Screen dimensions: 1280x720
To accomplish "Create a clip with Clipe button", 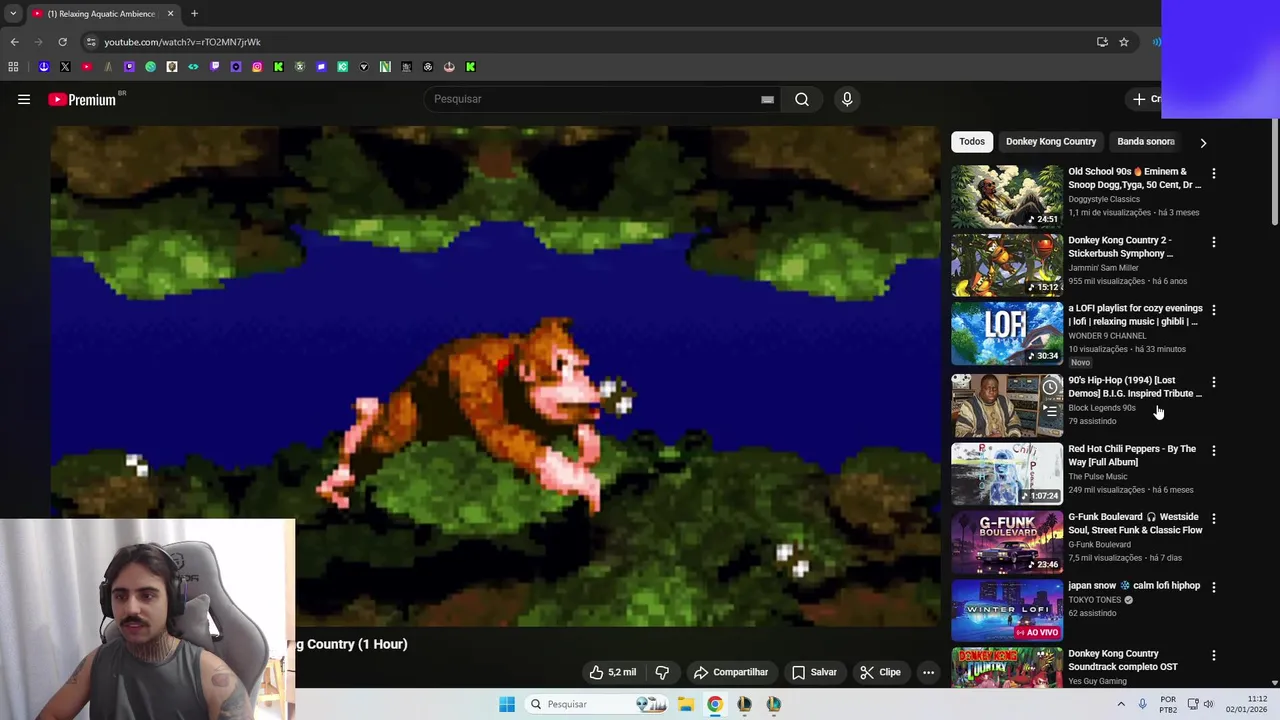I will (x=880, y=672).
